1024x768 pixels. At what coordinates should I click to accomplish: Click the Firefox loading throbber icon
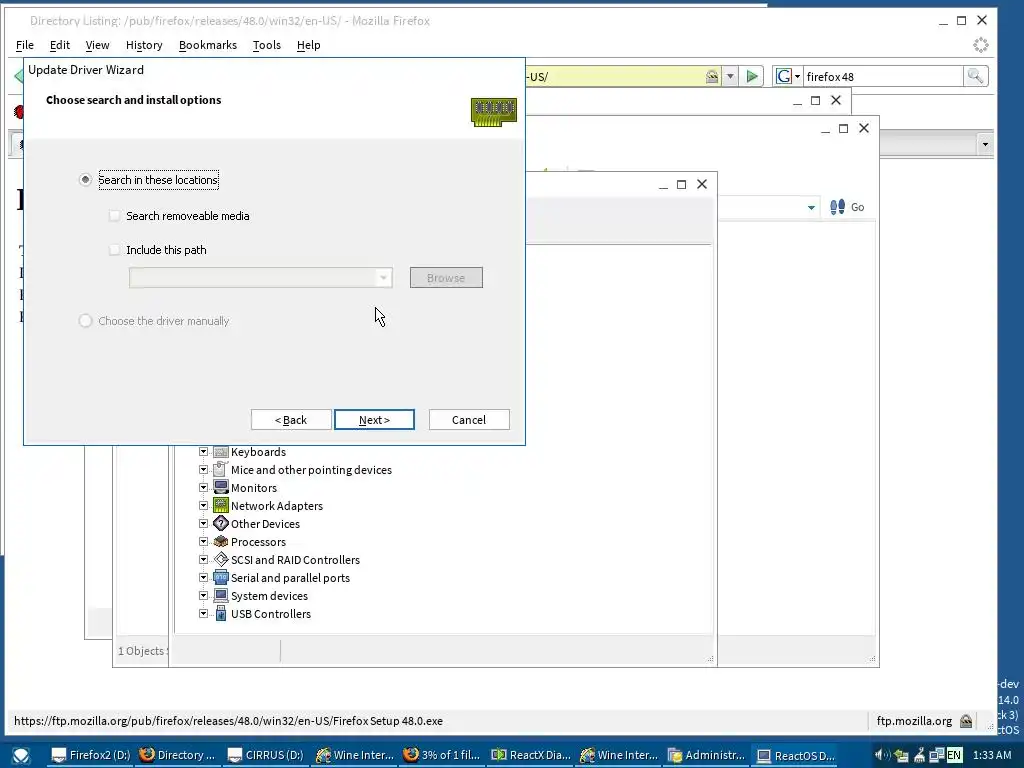981,45
